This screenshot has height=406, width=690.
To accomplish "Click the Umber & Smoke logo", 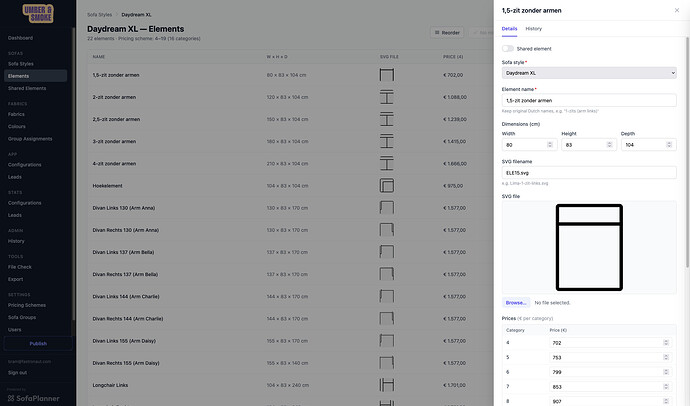I will 38,14.
